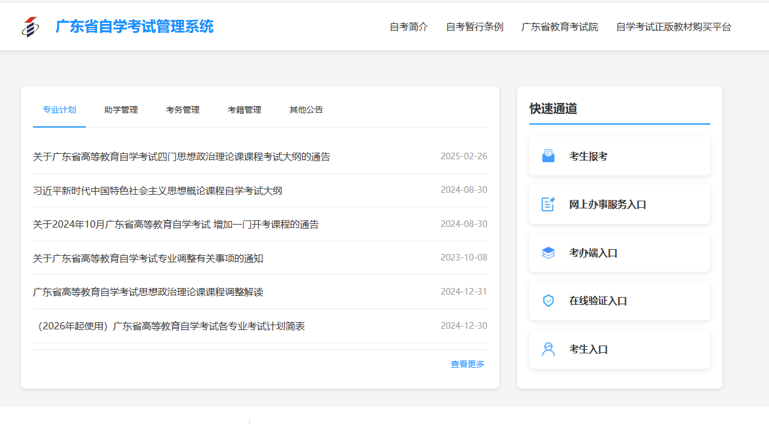Click the 考生报名 inbox icon
This screenshot has width=769, height=424.
(x=548, y=156)
